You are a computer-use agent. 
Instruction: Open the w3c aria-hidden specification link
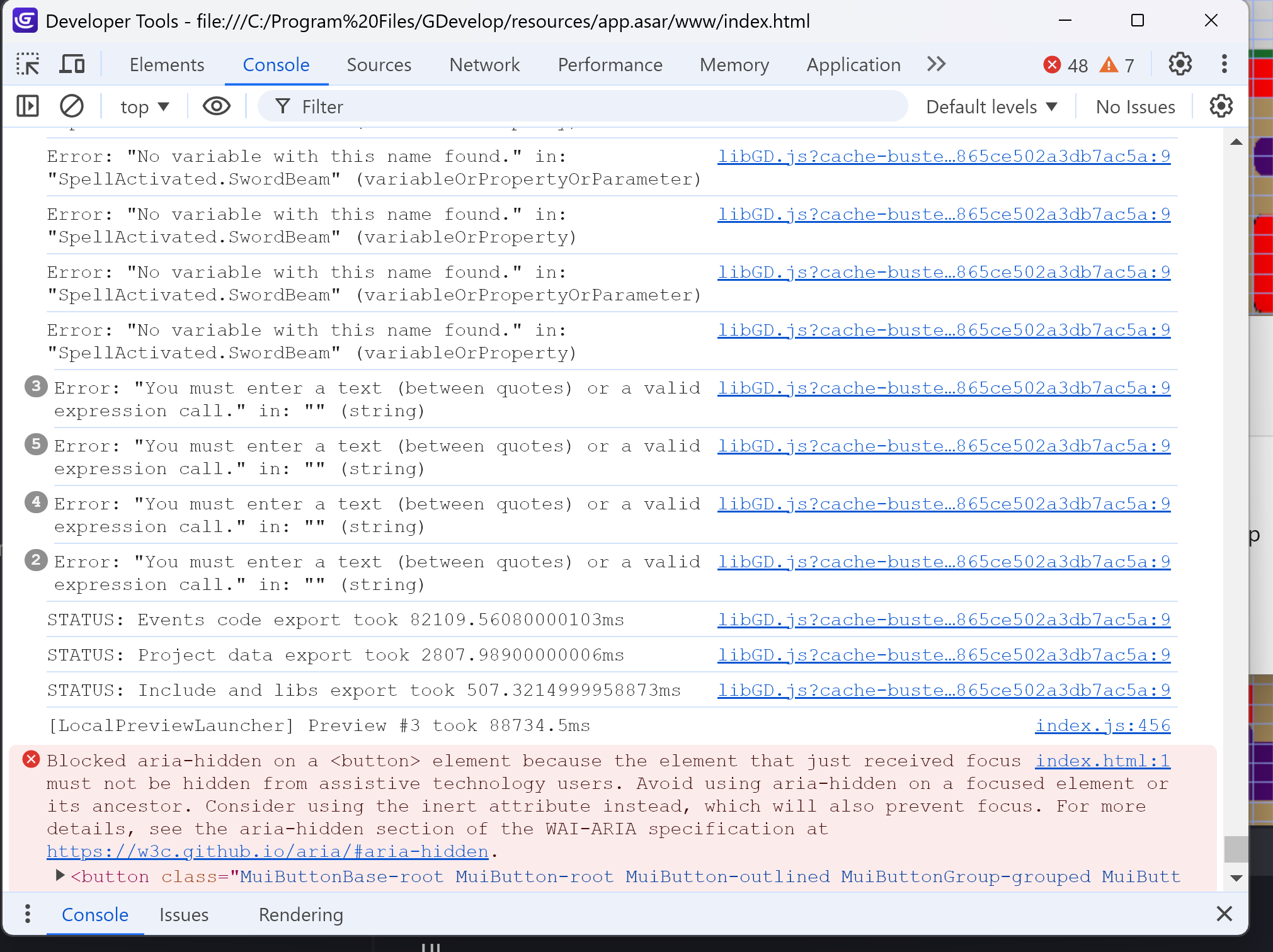click(268, 852)
